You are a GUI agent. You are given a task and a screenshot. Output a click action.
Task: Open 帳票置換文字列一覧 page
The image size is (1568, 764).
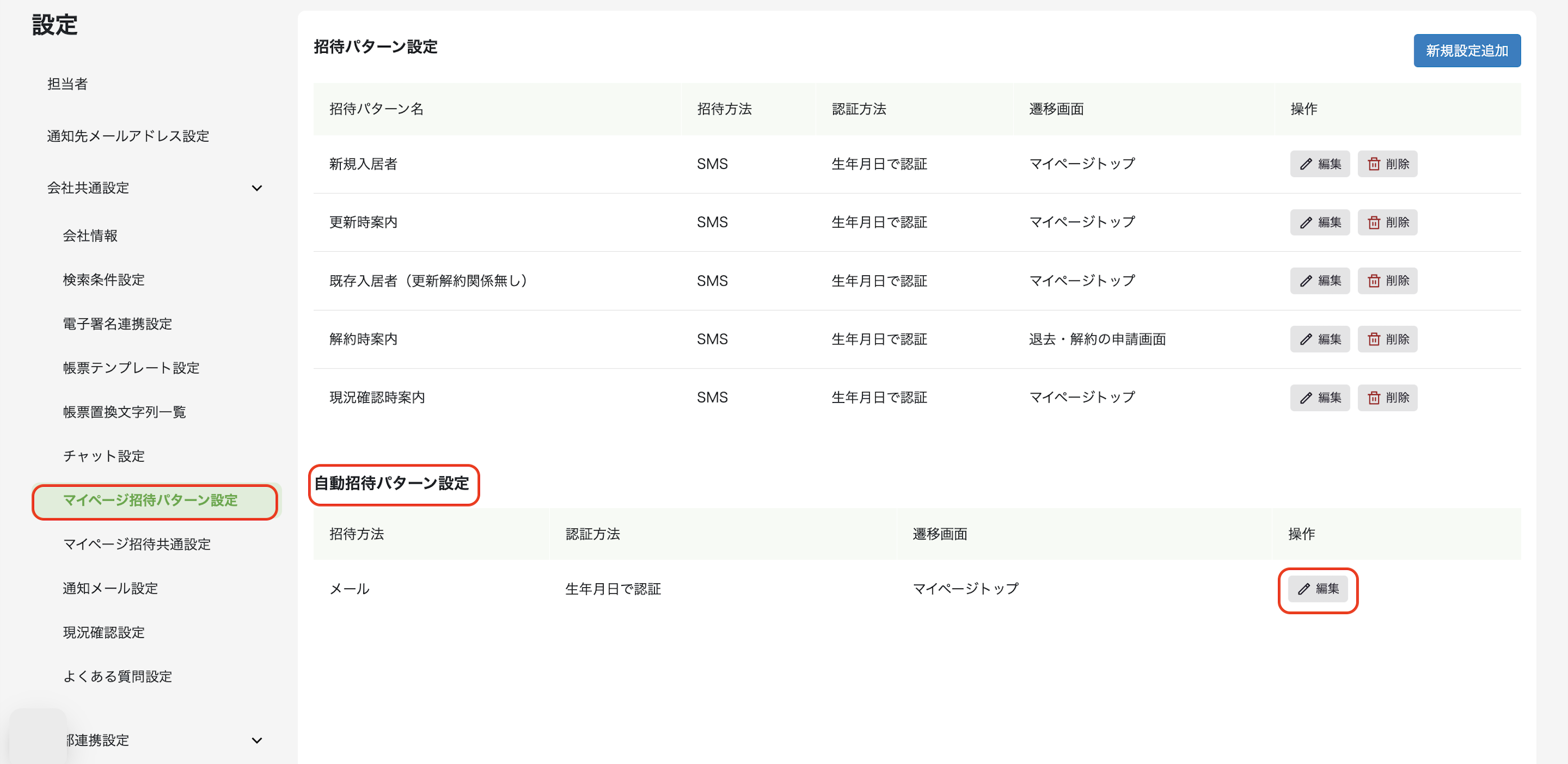125,412
